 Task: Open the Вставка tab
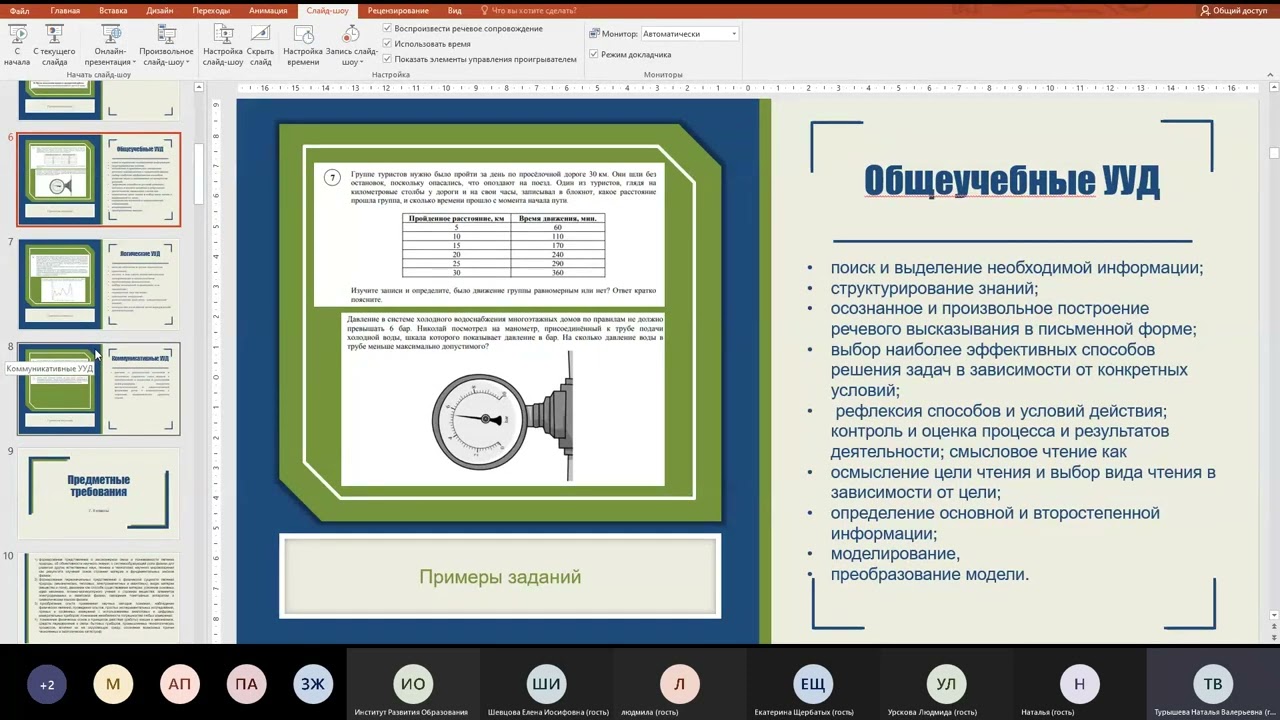point(113,10)
